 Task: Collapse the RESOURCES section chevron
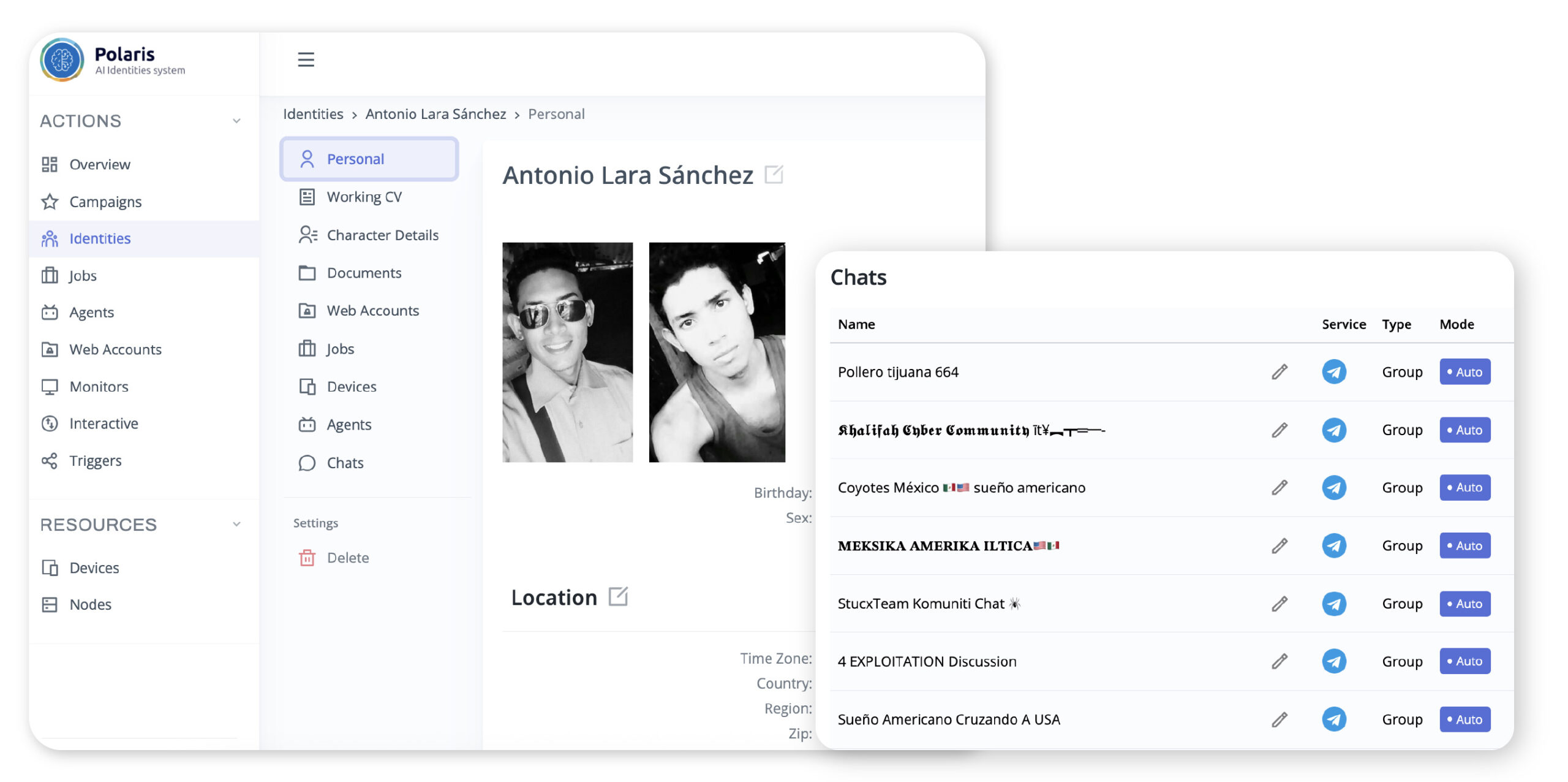236,525
